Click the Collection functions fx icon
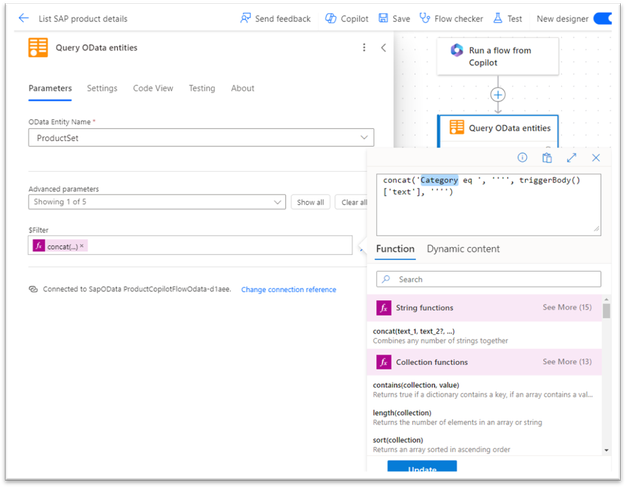The image size is (627, 488). tap(383, 362)
